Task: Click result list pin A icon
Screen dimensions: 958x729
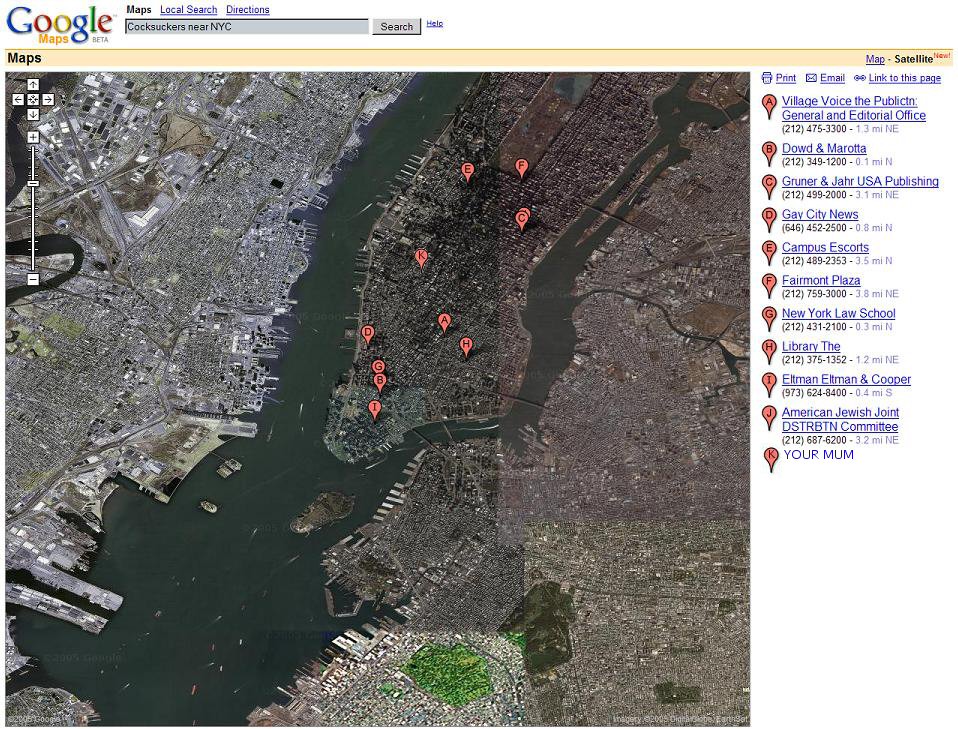Action: point(770,107)
